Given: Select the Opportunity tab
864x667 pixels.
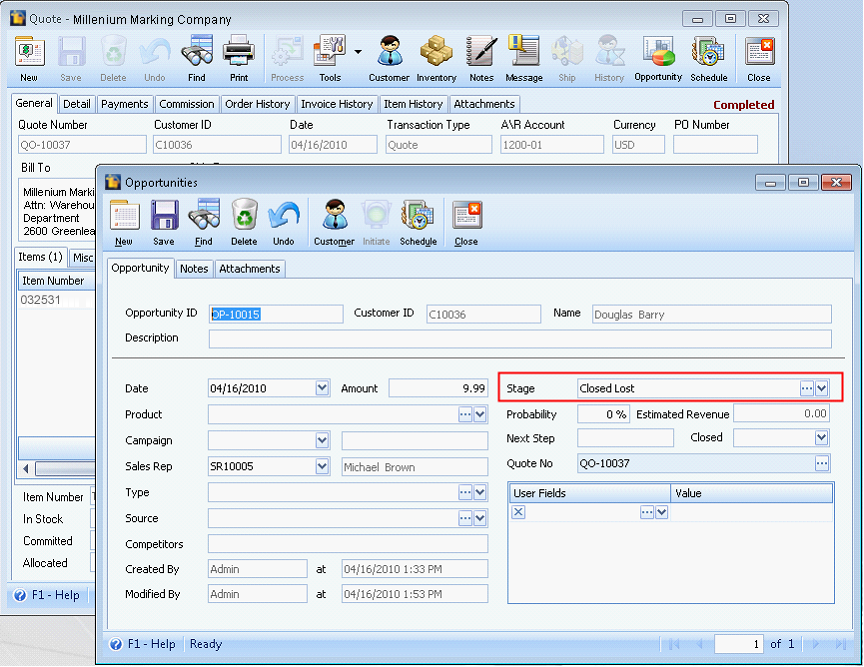Looking at the screenshot, I should tap(141, 268).
